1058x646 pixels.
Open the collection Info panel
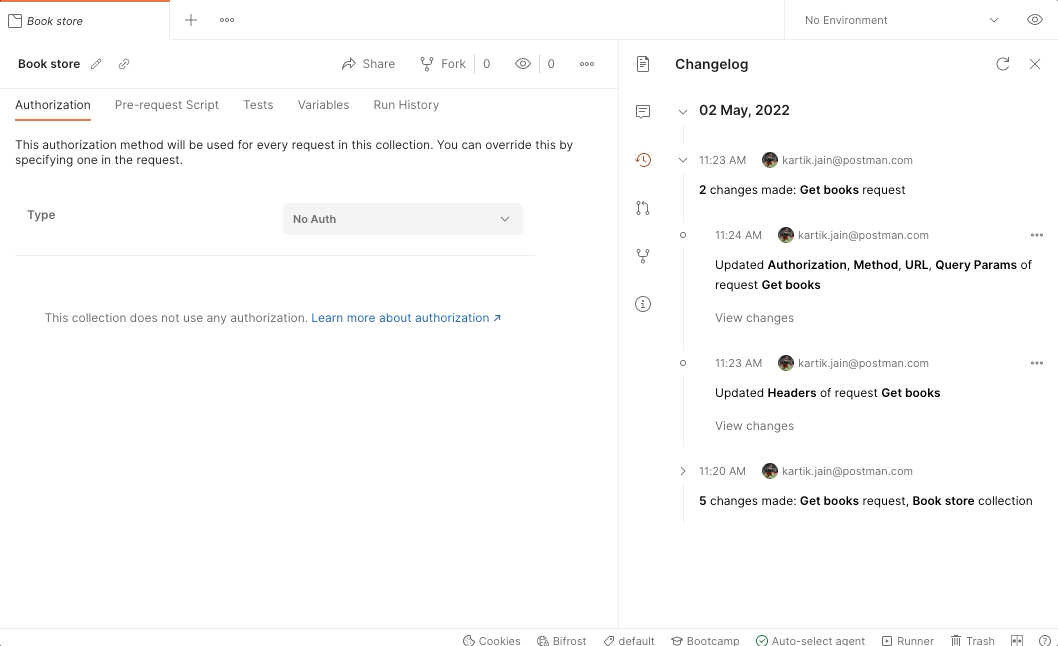click(643, 304)
